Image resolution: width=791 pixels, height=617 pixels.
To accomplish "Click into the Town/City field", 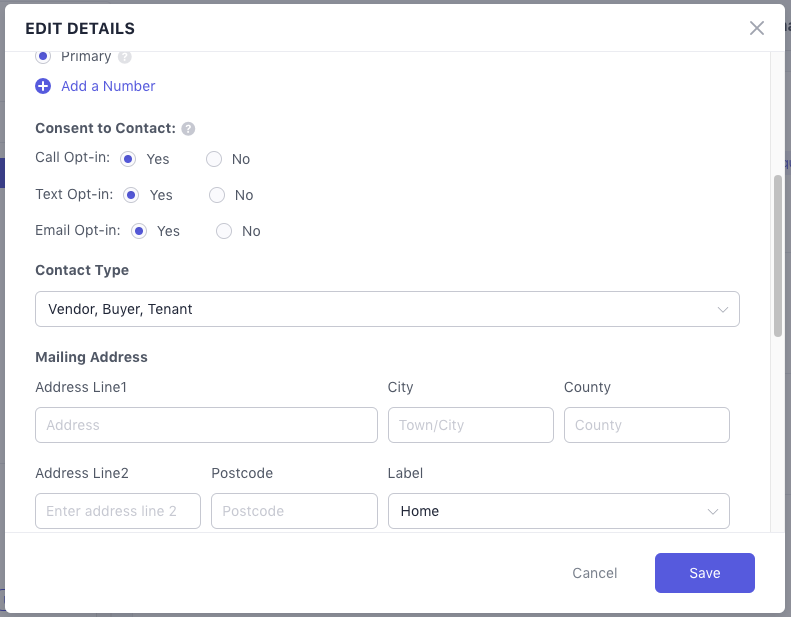I will coord(470,425).
